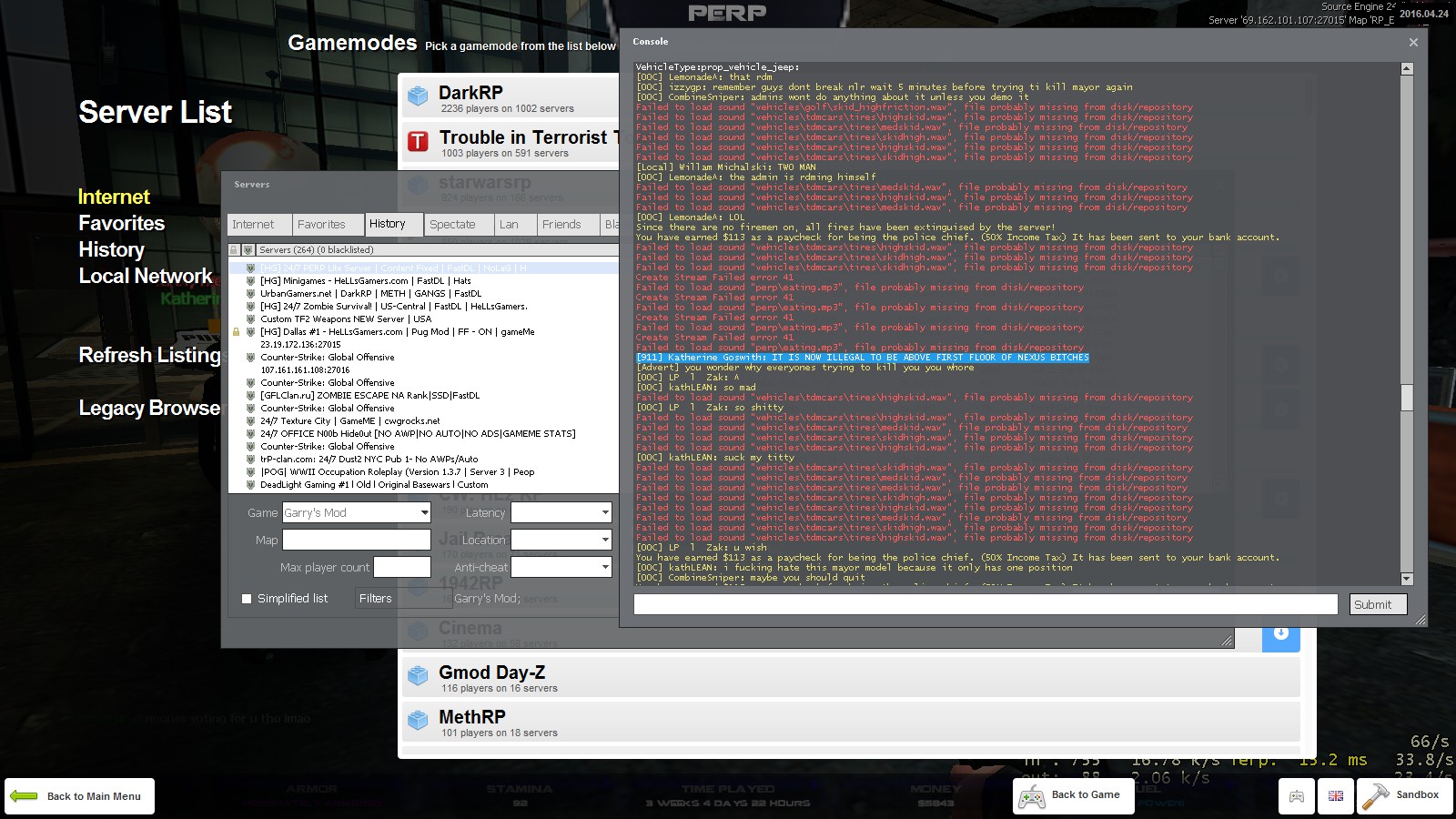Click Refresh Listing in the sidebar
Screen dimensions: 1456x819
tap(149, 355)
